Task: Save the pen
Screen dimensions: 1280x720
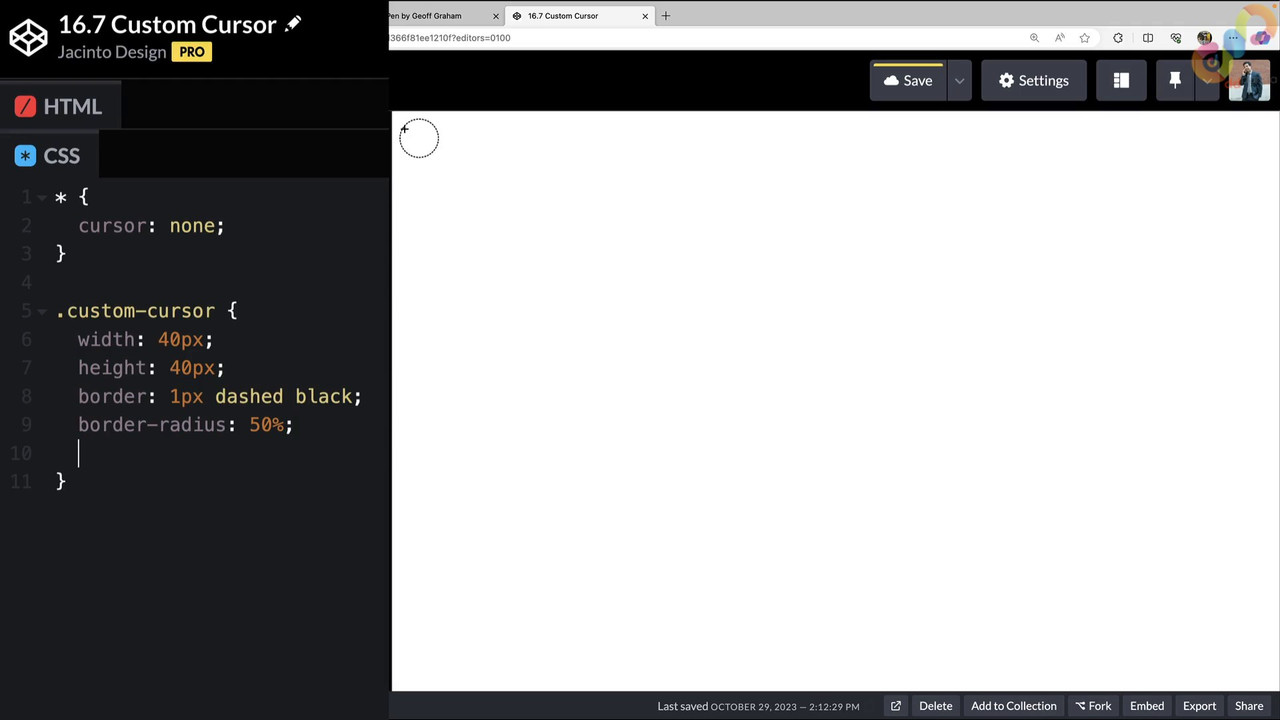Action: coord(908,81)
